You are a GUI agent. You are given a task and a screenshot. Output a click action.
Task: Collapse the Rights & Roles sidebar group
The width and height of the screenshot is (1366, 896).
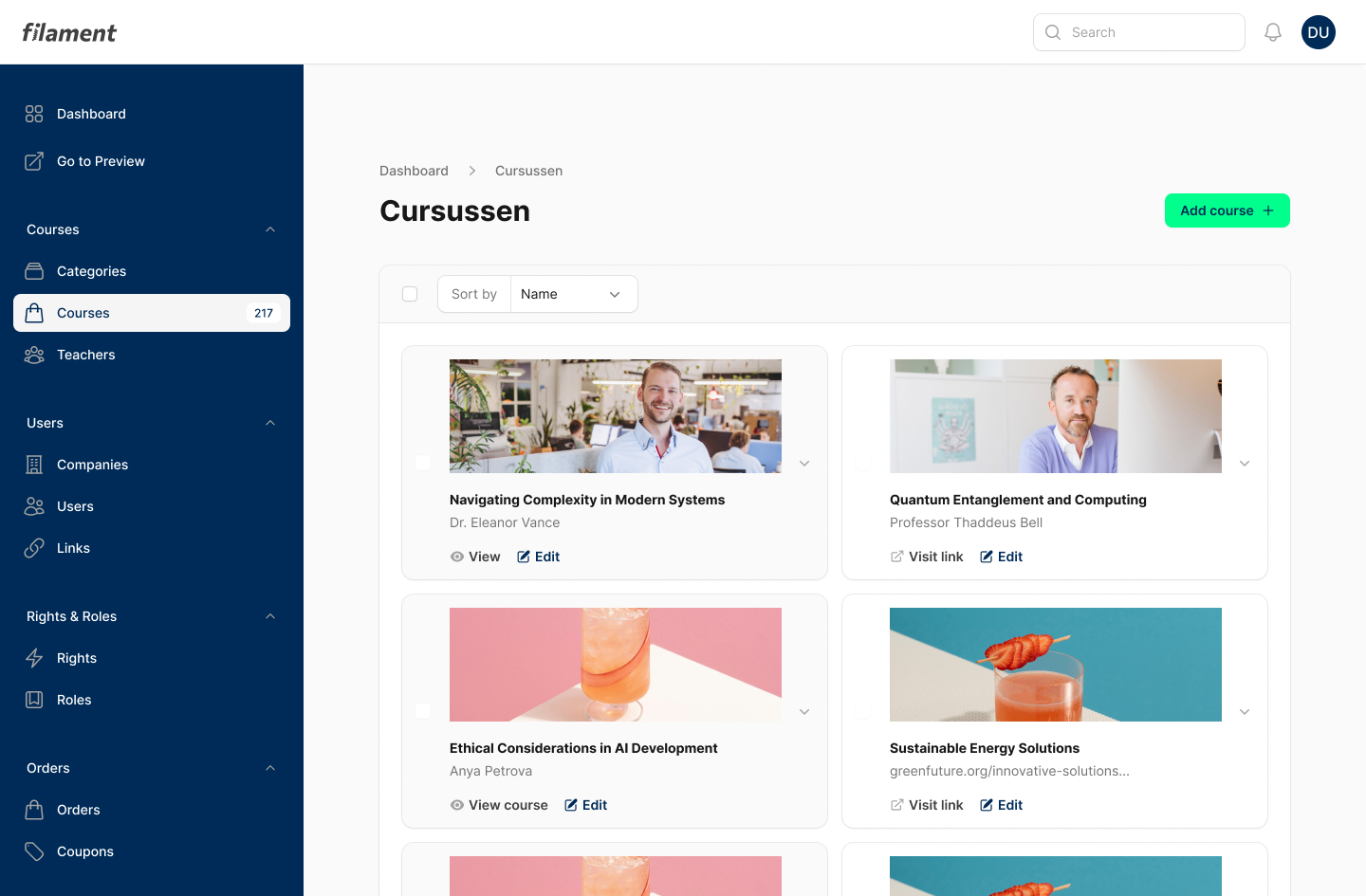pos(270,616)
